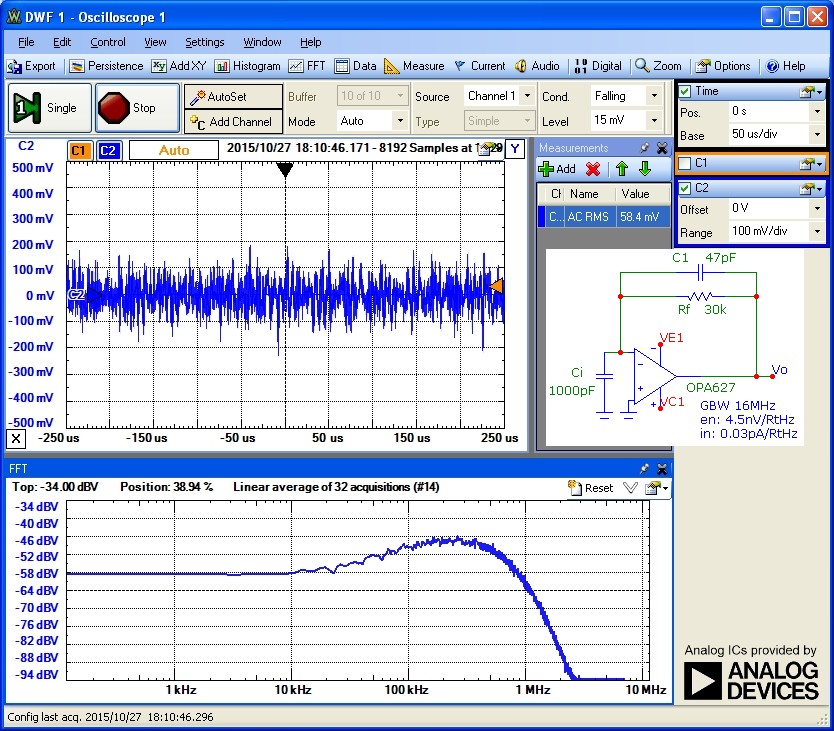Activate the Zoom tool
This screenshot has width=834, height=731.
click(x=658, y=66)
